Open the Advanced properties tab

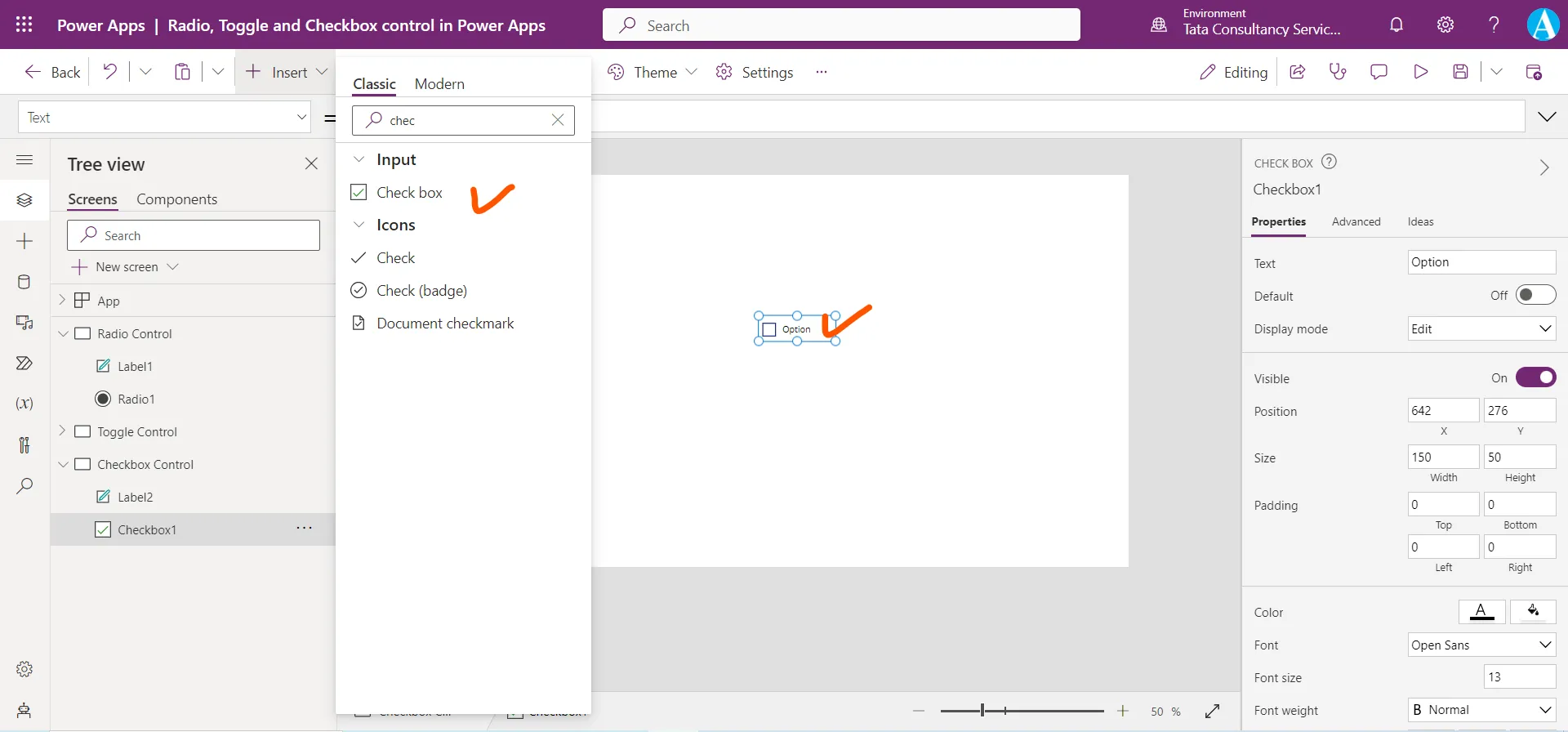coord(1356,221)
